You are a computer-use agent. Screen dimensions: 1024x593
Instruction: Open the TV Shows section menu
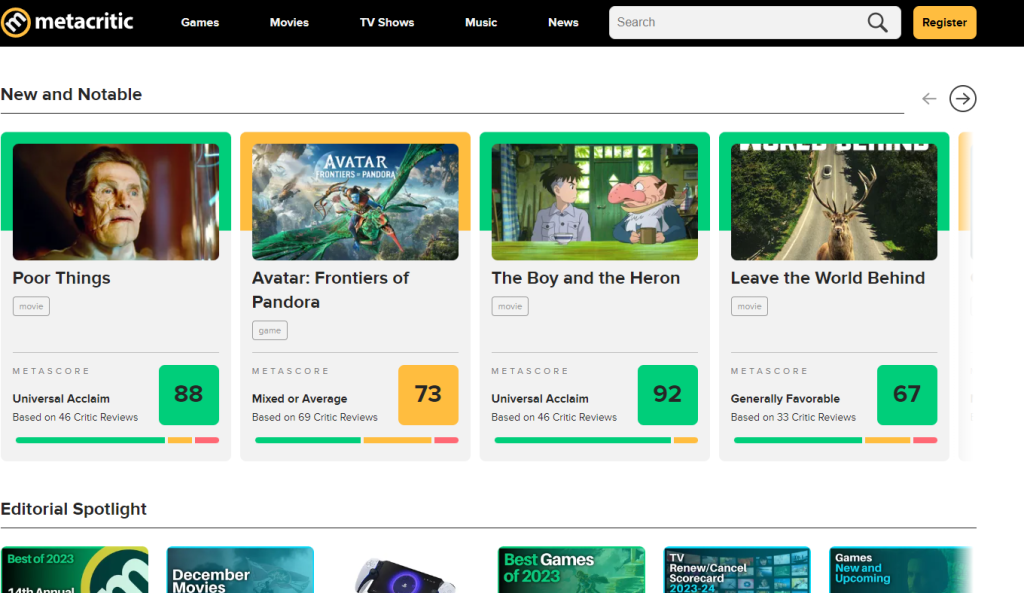(x=386, y=22)
